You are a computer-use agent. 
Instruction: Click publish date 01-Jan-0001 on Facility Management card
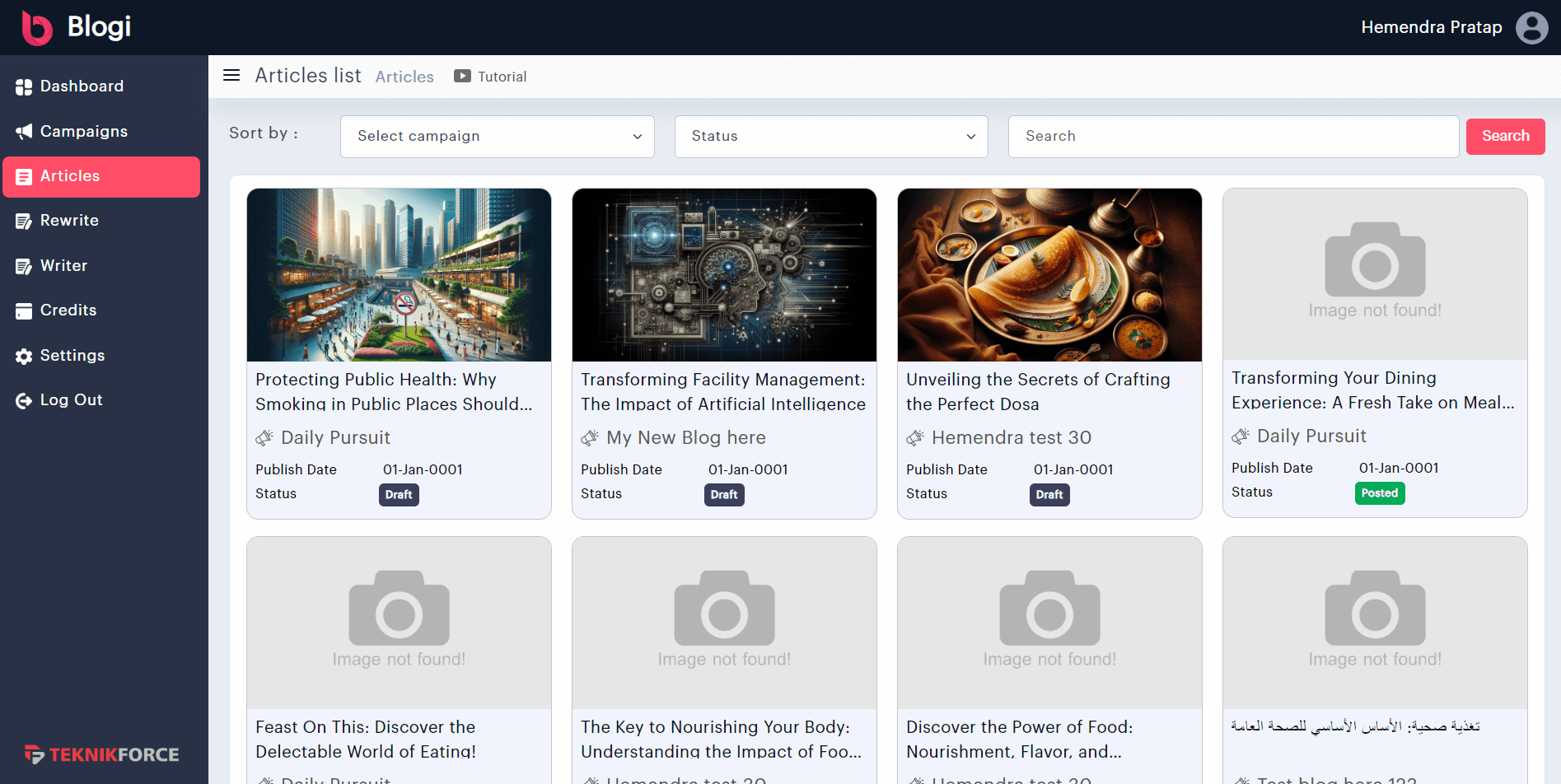tap(748, 469)
